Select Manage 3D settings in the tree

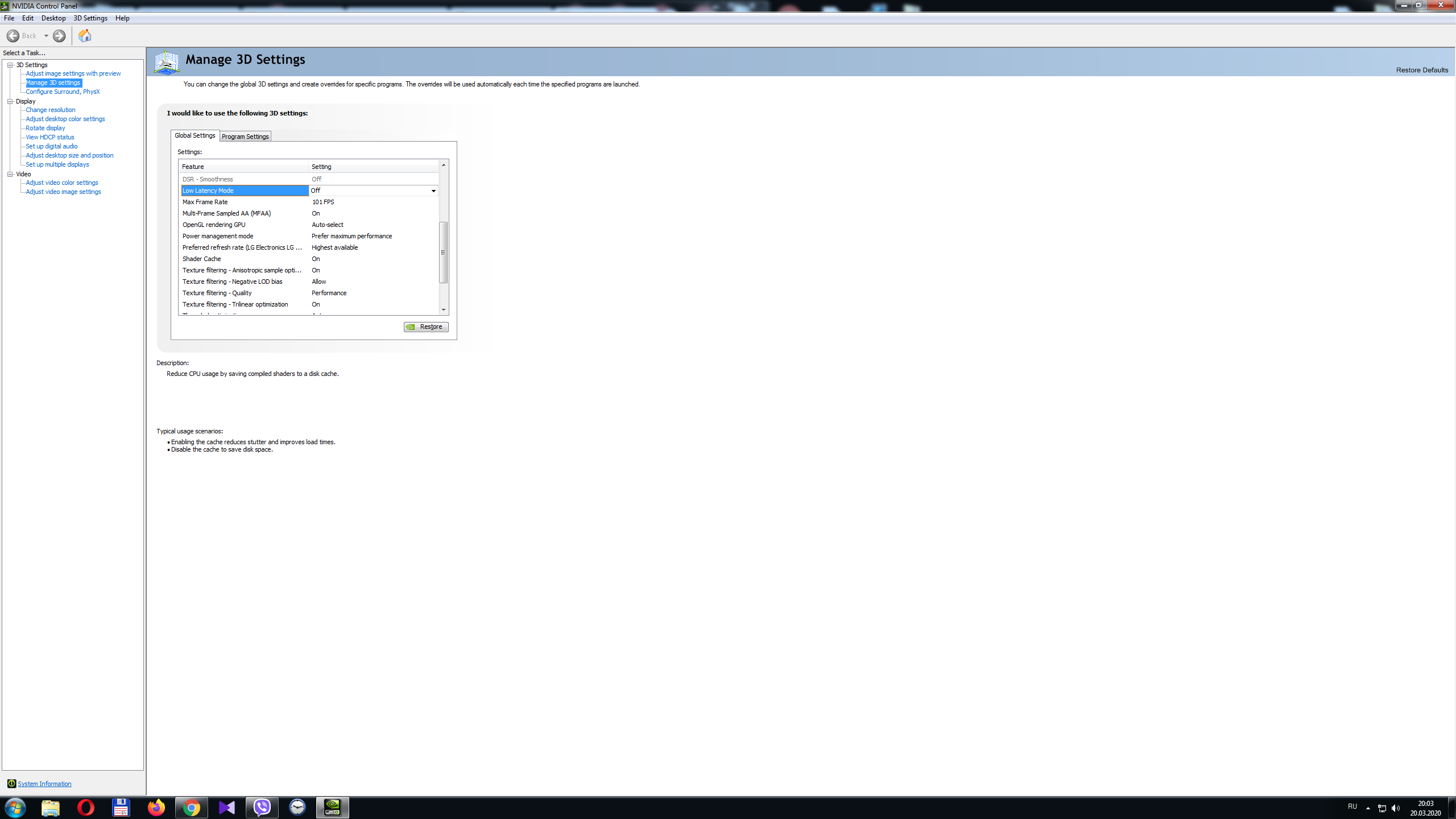(53, 82)
